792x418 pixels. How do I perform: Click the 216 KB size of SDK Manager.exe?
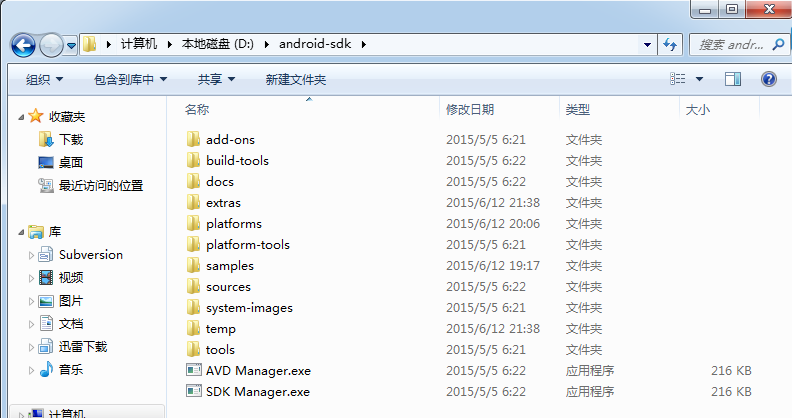[731, 392]
